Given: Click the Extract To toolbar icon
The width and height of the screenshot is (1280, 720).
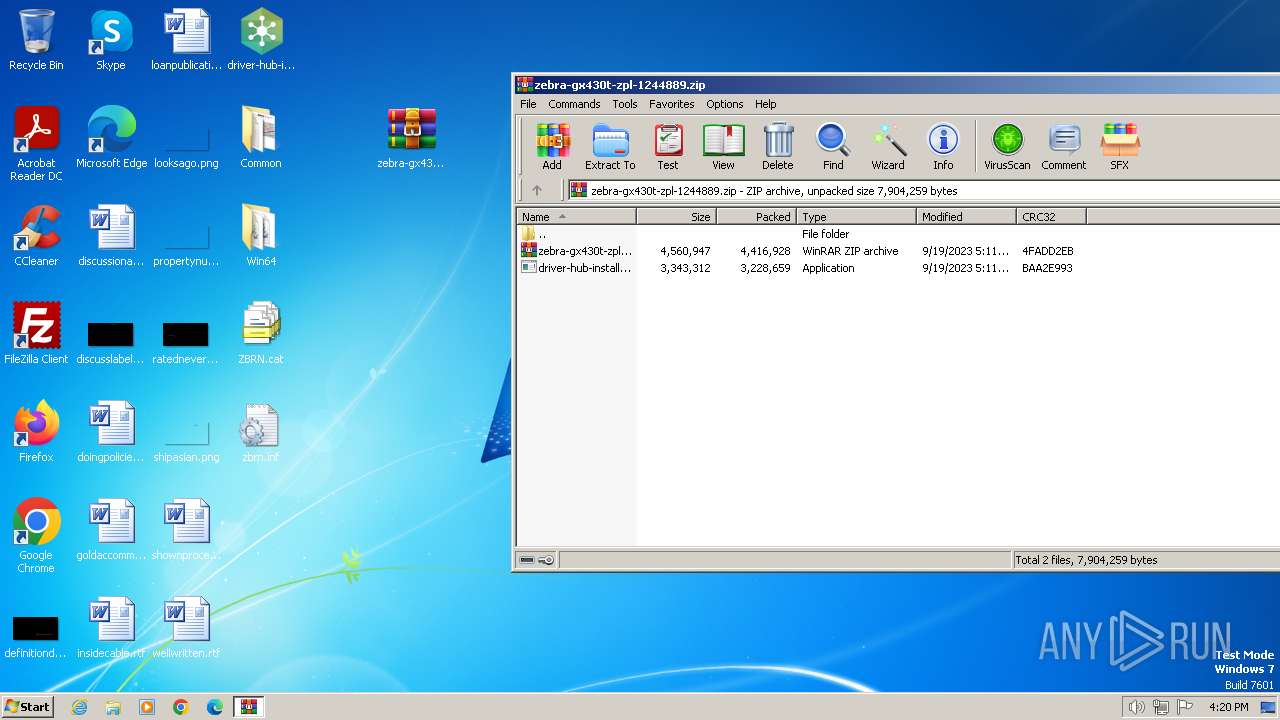Looking at the screenshot, I should [x=610, y=147].
